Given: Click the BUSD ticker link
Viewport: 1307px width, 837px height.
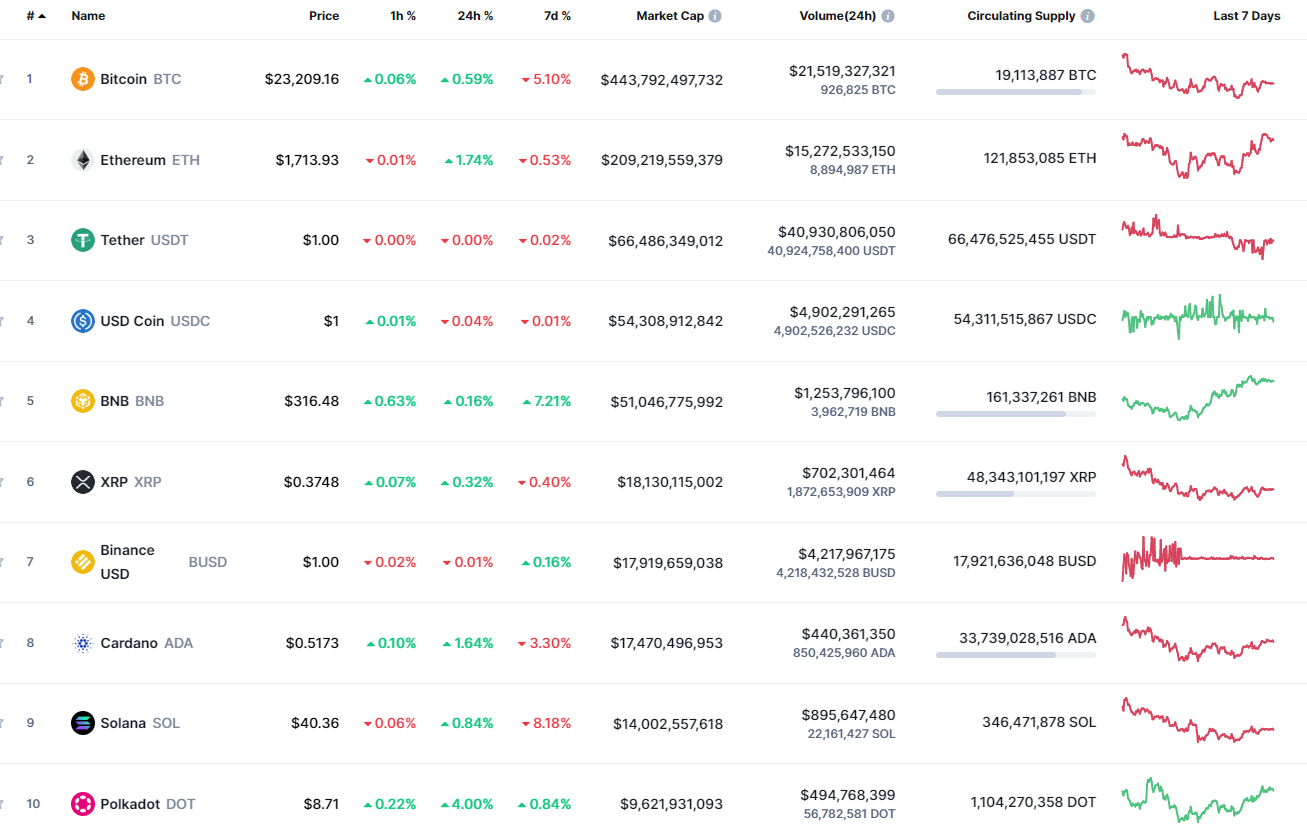Looking at the screenshot, I should point(207,562).
